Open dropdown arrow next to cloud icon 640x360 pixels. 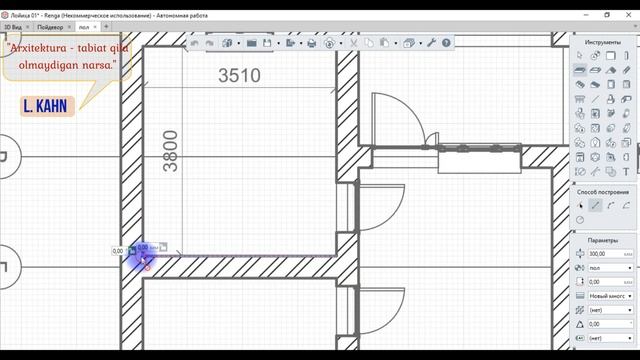(341, 43)
